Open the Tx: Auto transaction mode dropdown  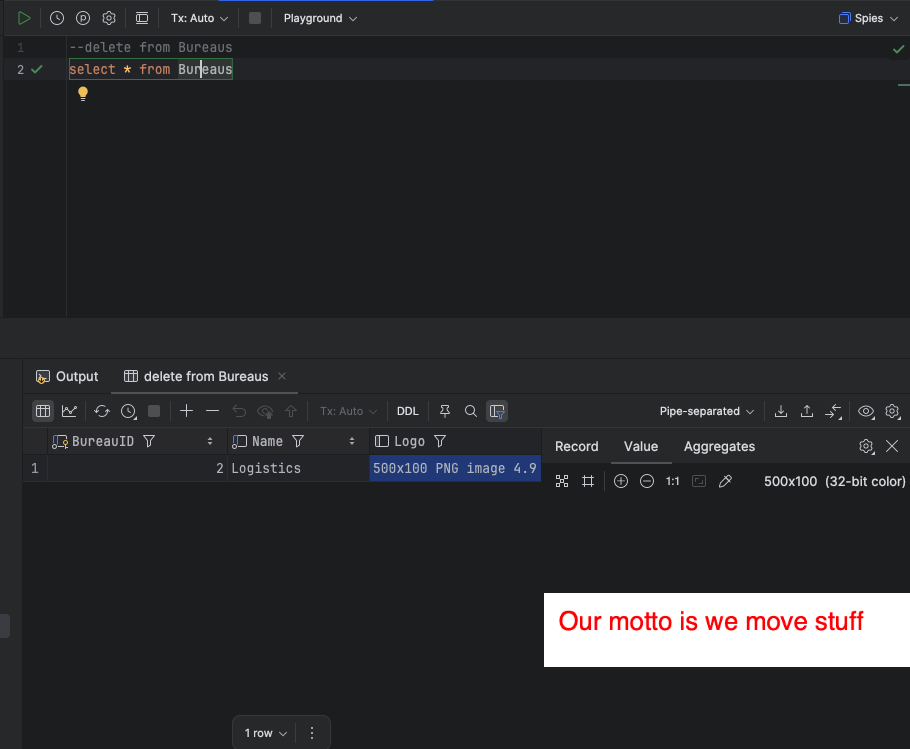(x=196, y=17)
